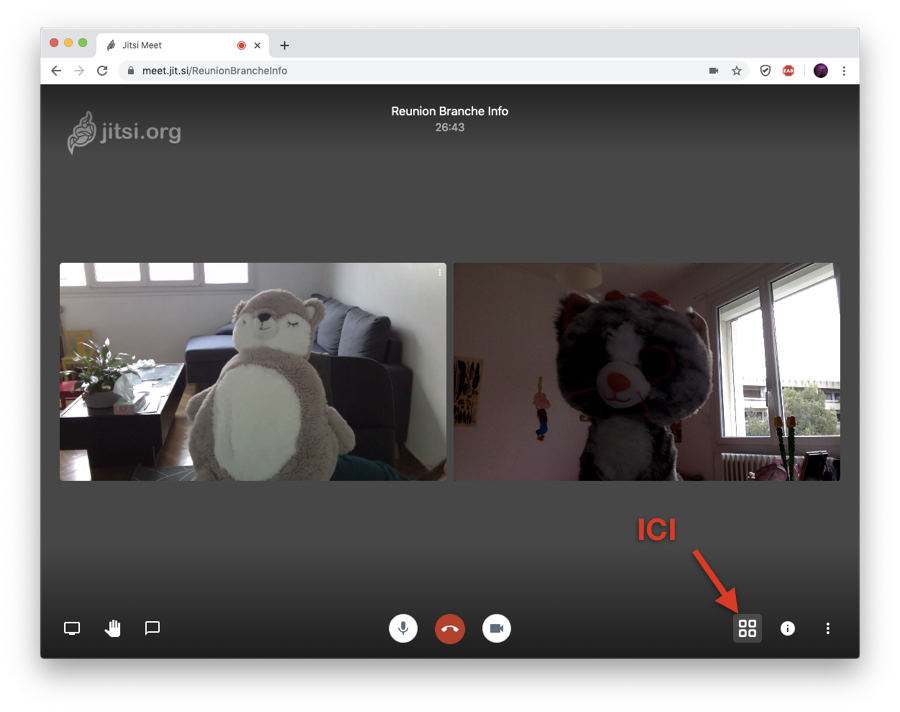Open the shield extension icon
The image size is (900, 712).
pyautogui.click(x=765, y=71)
